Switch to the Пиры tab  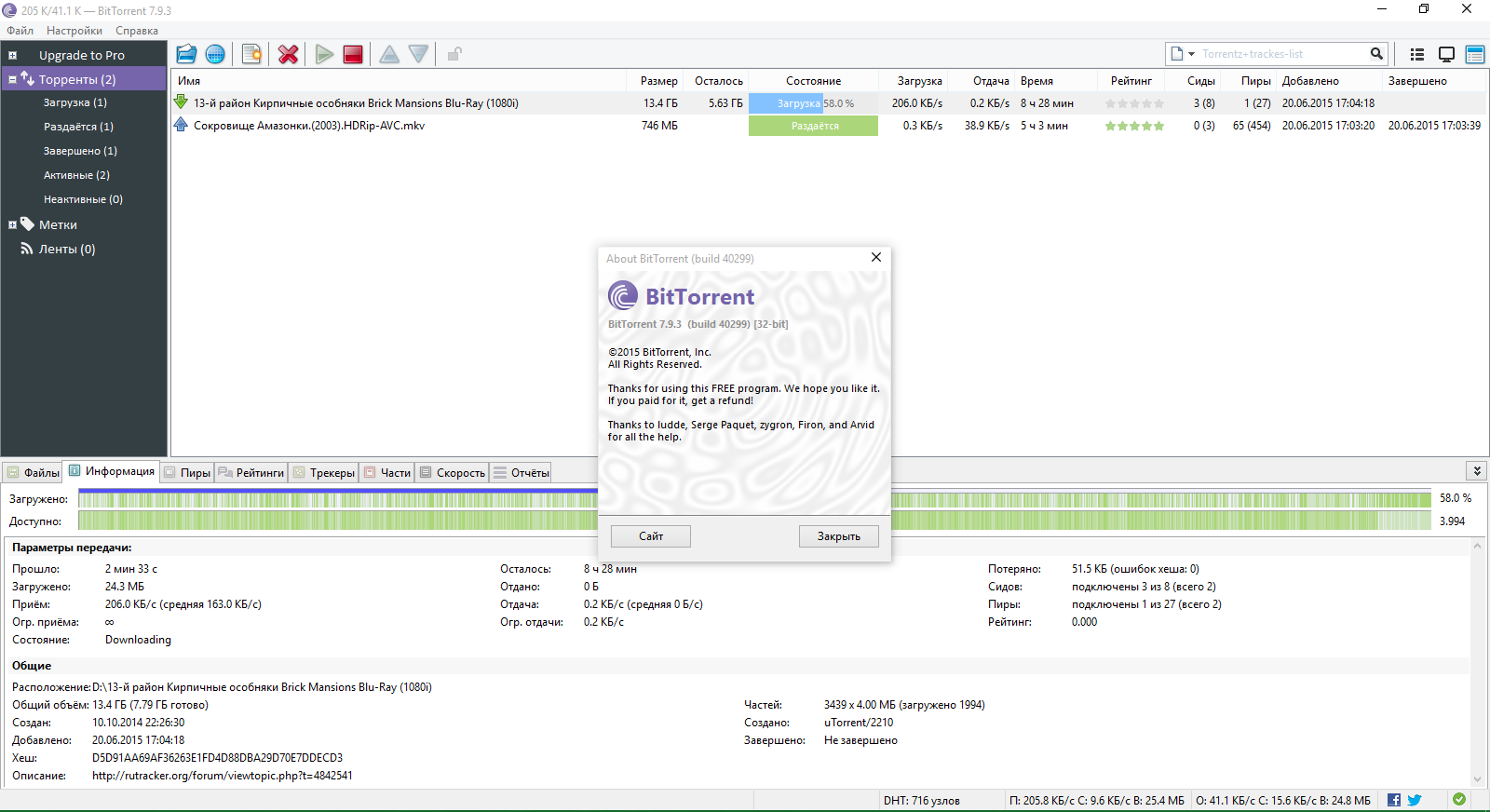186,472
